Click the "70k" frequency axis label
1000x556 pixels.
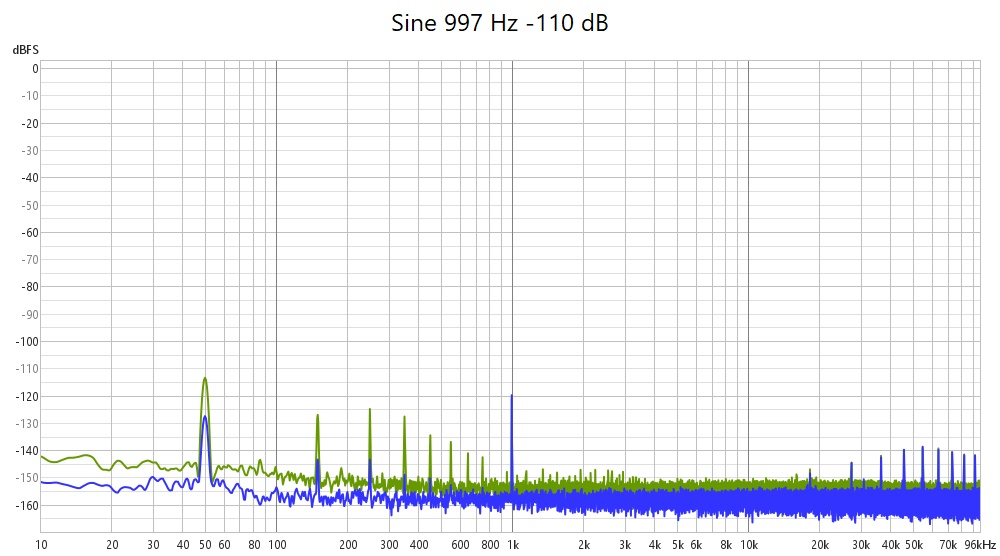948,545
